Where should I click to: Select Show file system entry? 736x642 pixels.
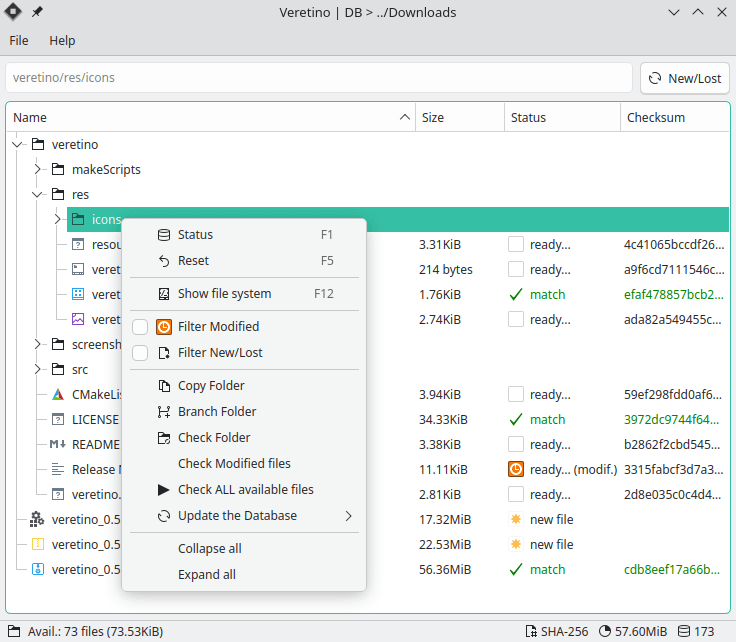click(x=224, y=294)
